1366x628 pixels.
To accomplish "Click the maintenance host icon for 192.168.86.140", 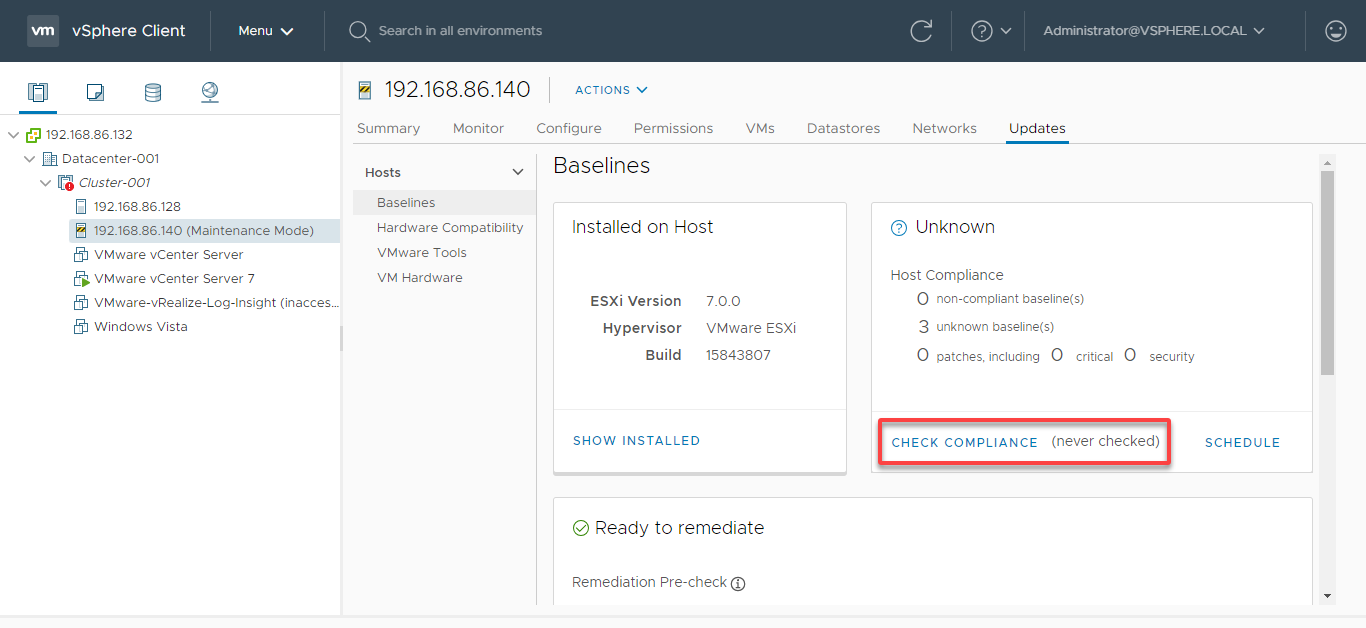I will pyautogui.click(x=82, y=231).
